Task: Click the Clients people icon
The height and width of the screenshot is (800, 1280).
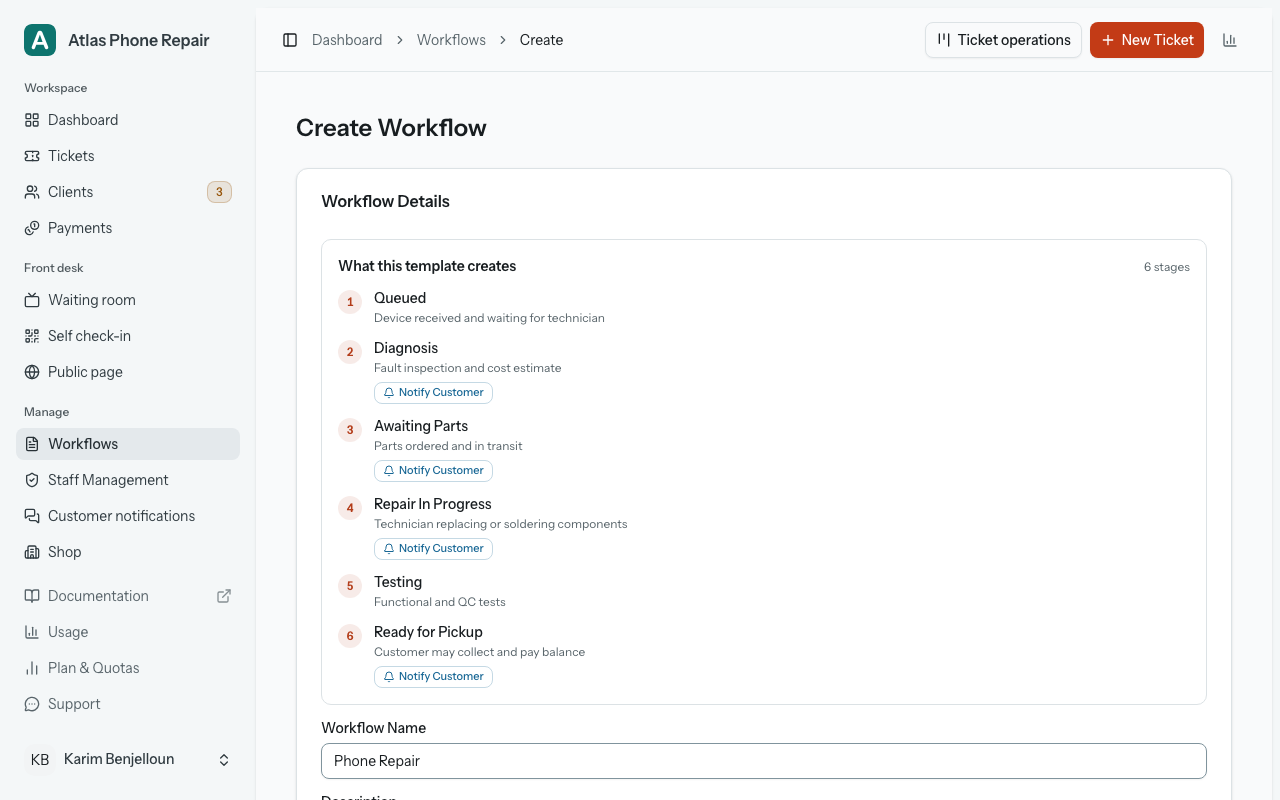Action: point(32,192)
